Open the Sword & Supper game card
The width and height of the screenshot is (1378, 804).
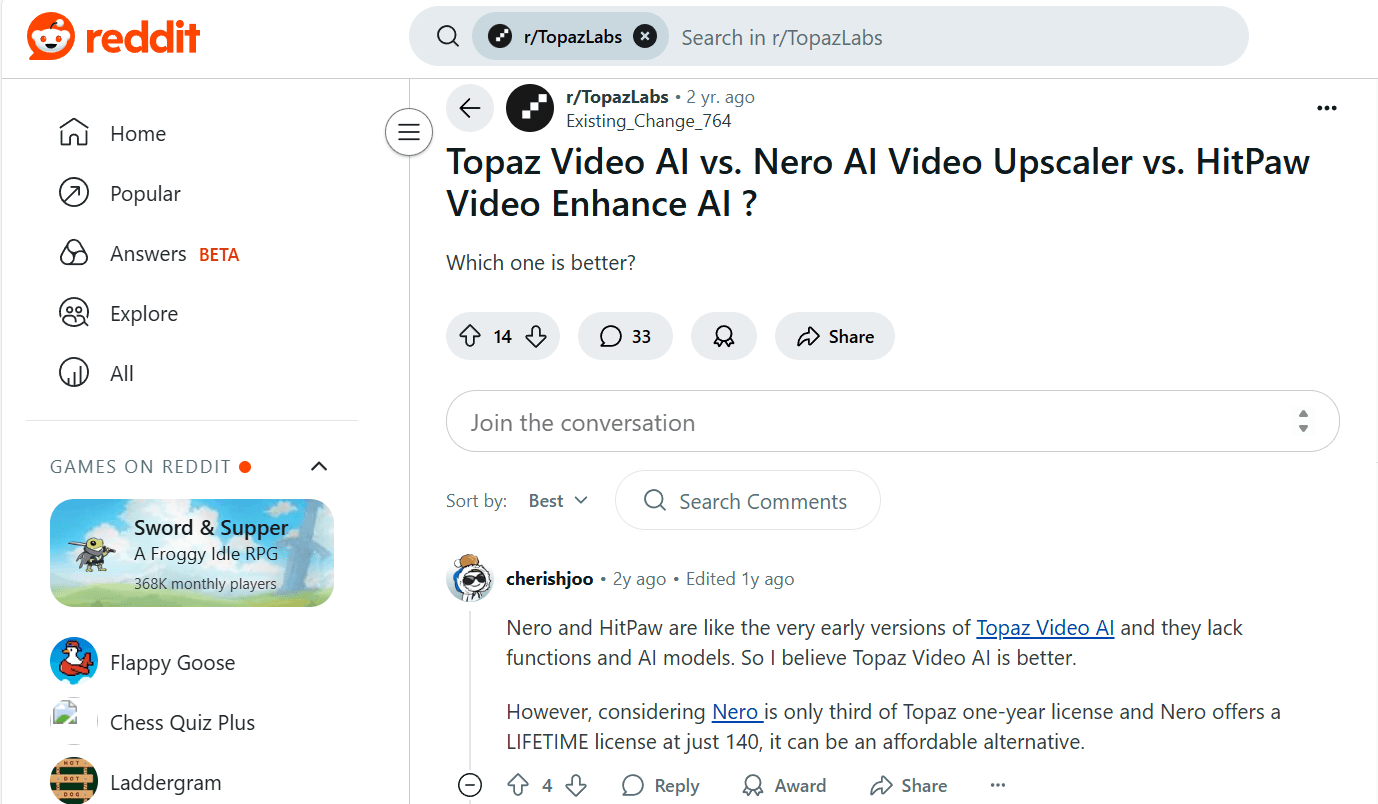(x=192, y=553)
